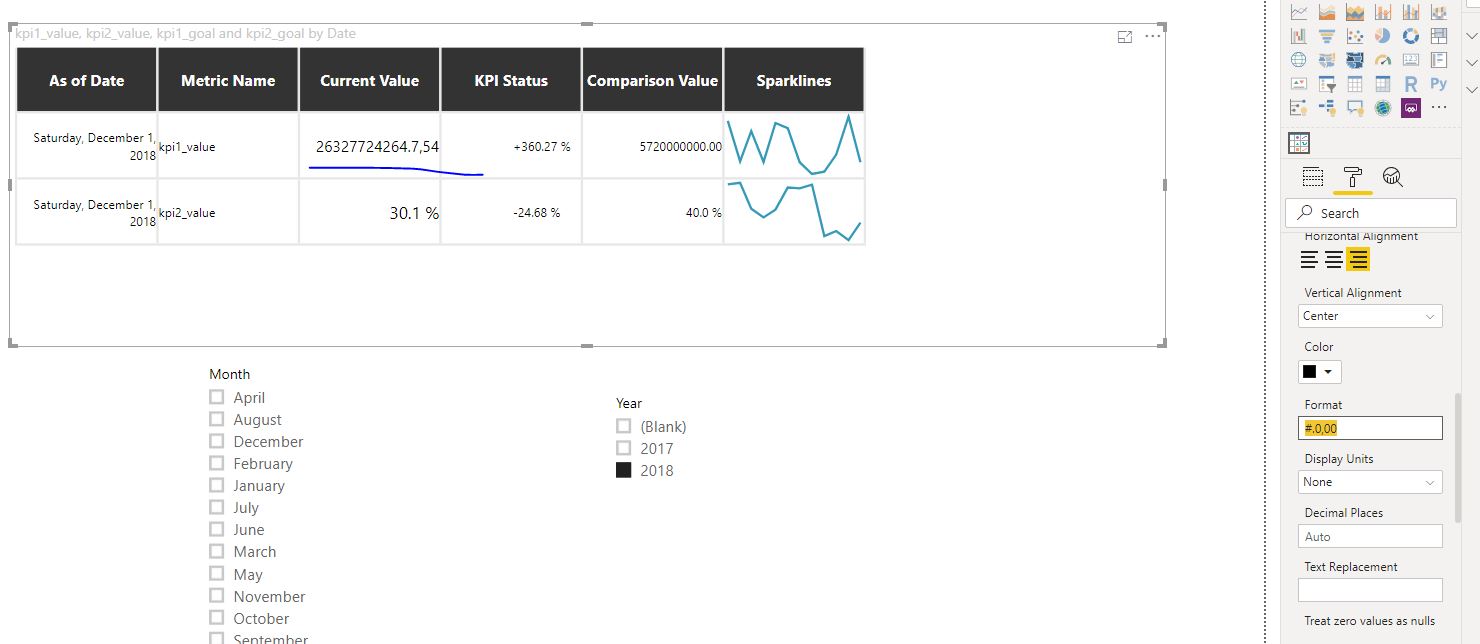Select the pie chart visualization

[1383, 36]
